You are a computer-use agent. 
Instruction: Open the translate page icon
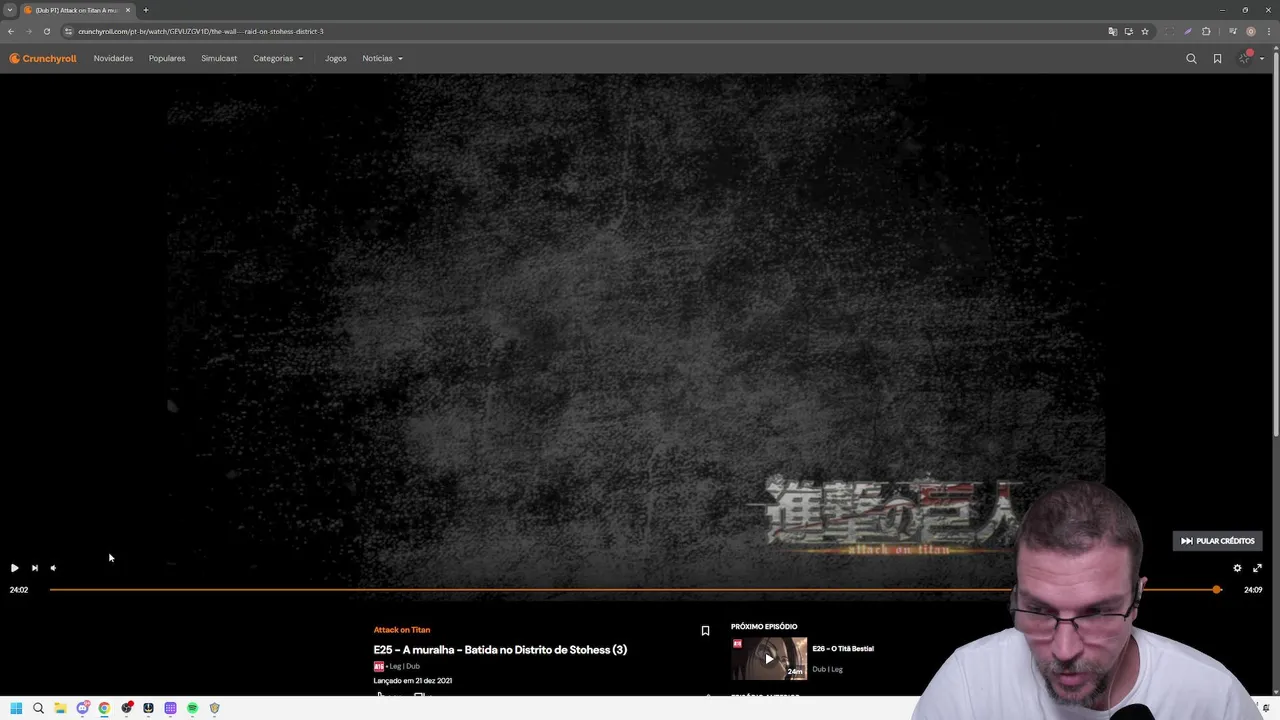point(1112,31)
